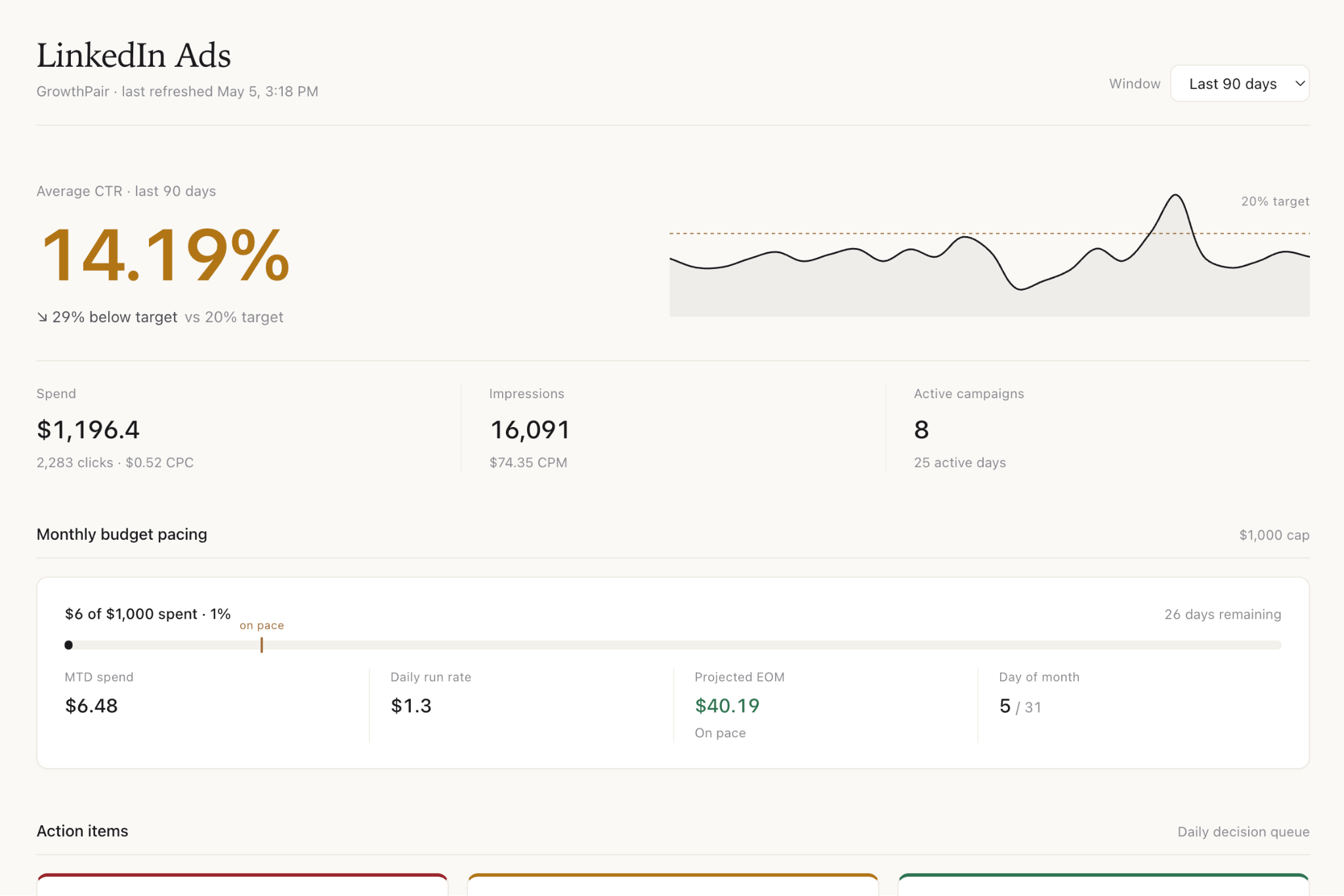
Task: Click the 14.19% average CTR figure
Action: tap(164, 255)
